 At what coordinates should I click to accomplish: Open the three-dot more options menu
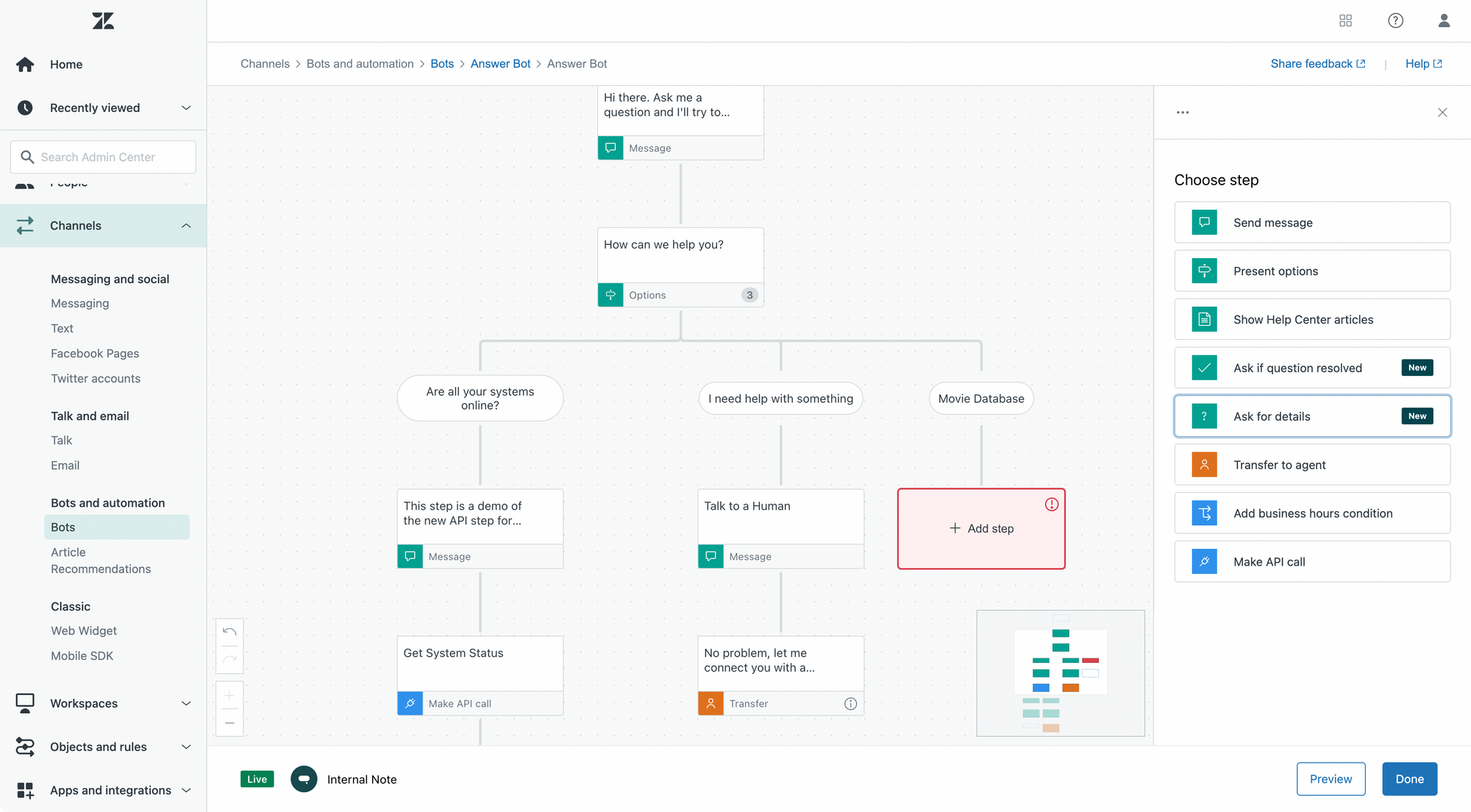click(x=1183, y=113)
